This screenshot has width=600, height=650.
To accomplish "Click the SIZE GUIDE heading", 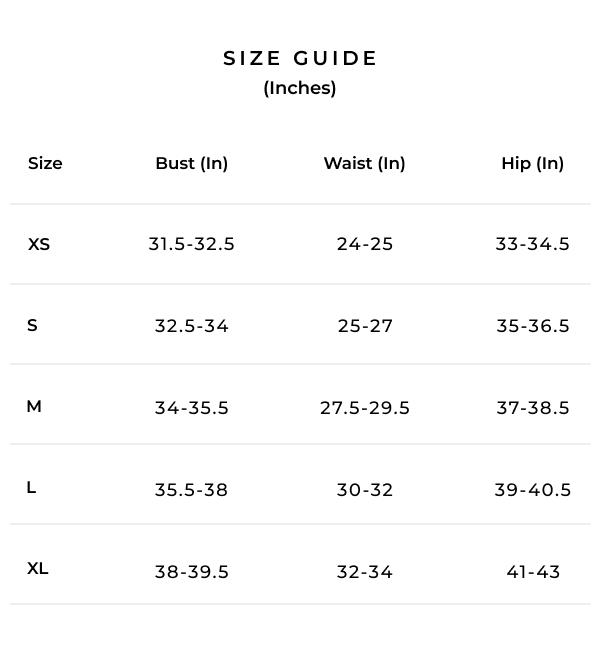I will (x=300, y=59).
